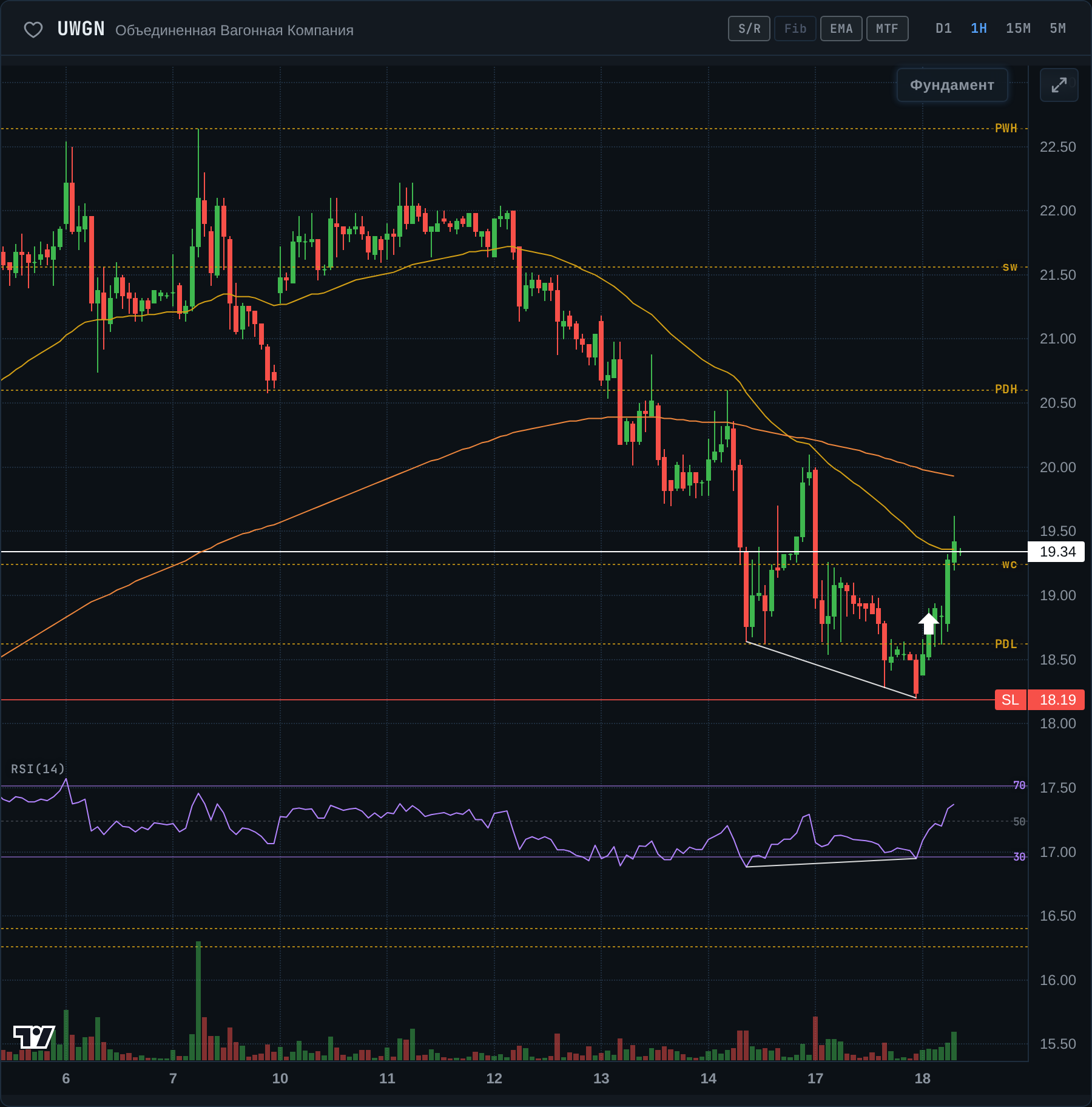Switch to 15M timeframe
Viewport: 1092px width, 1107px height.
[1019, 29]
